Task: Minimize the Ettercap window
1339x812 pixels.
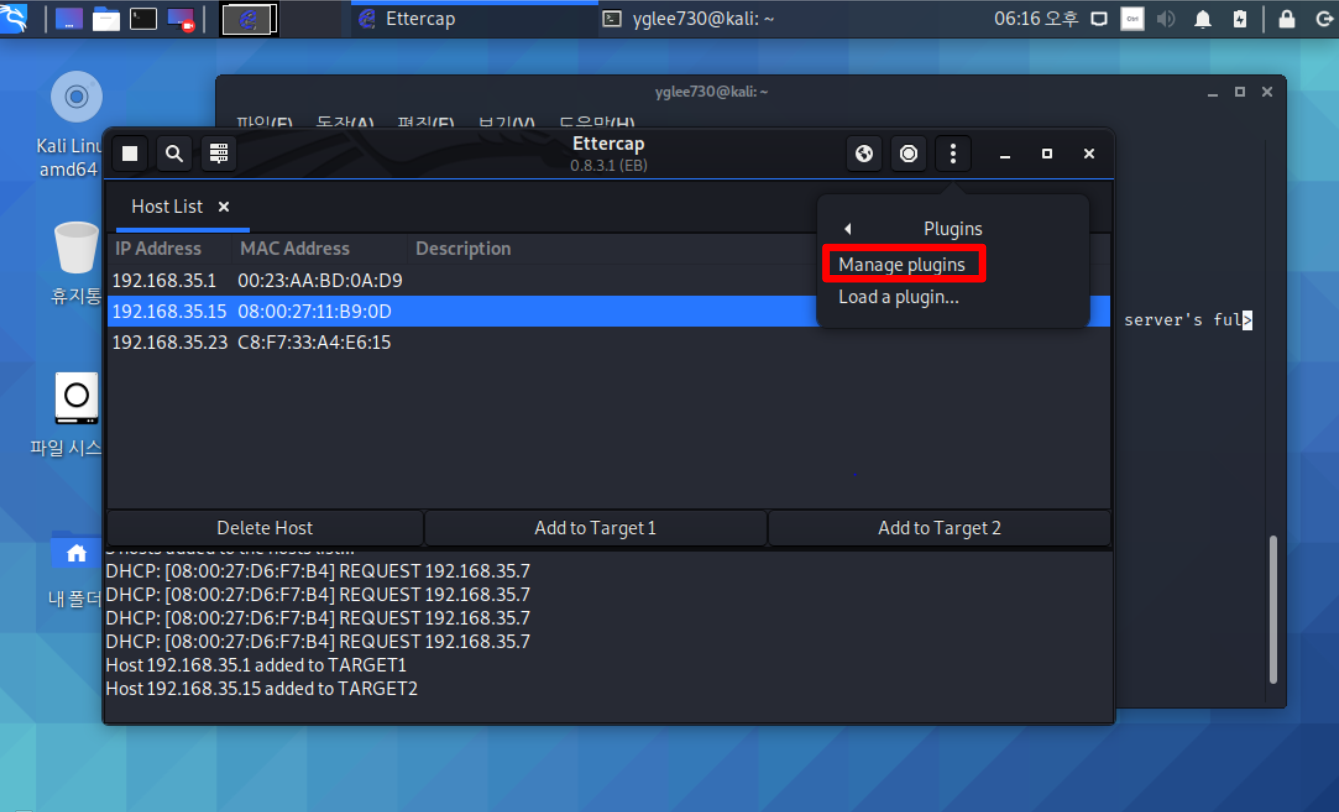Action: [x=1005, y=154]
